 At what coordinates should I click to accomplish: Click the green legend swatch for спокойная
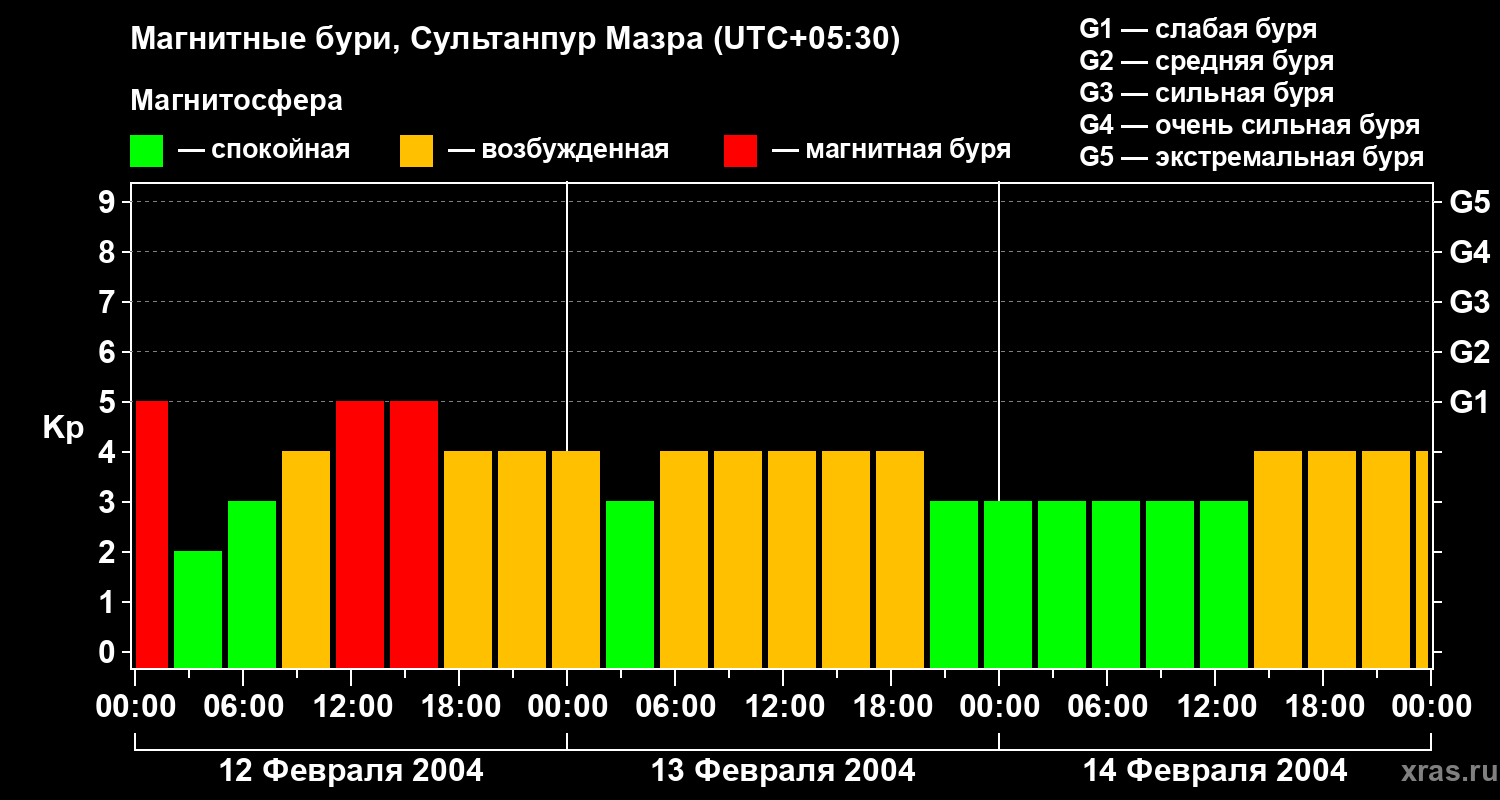point(146,151)
